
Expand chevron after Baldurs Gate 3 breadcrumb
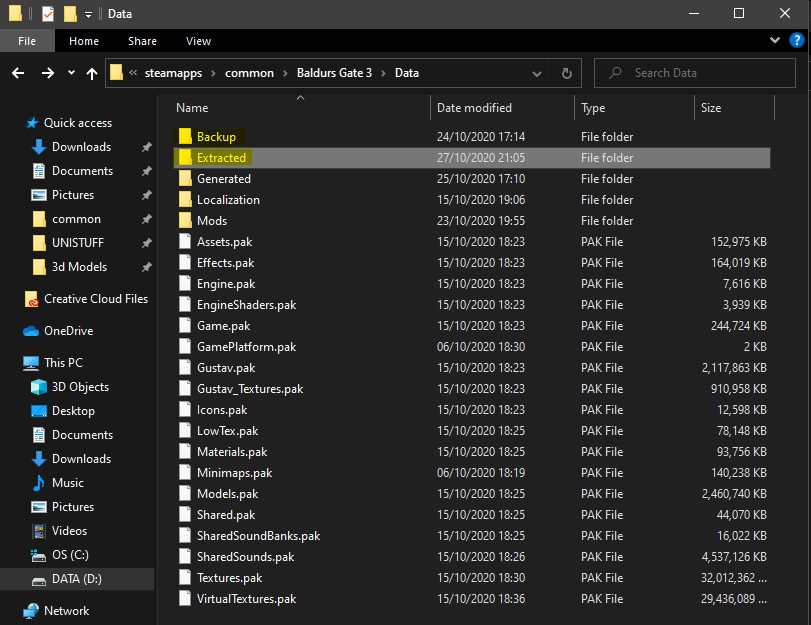click(383, 73)
